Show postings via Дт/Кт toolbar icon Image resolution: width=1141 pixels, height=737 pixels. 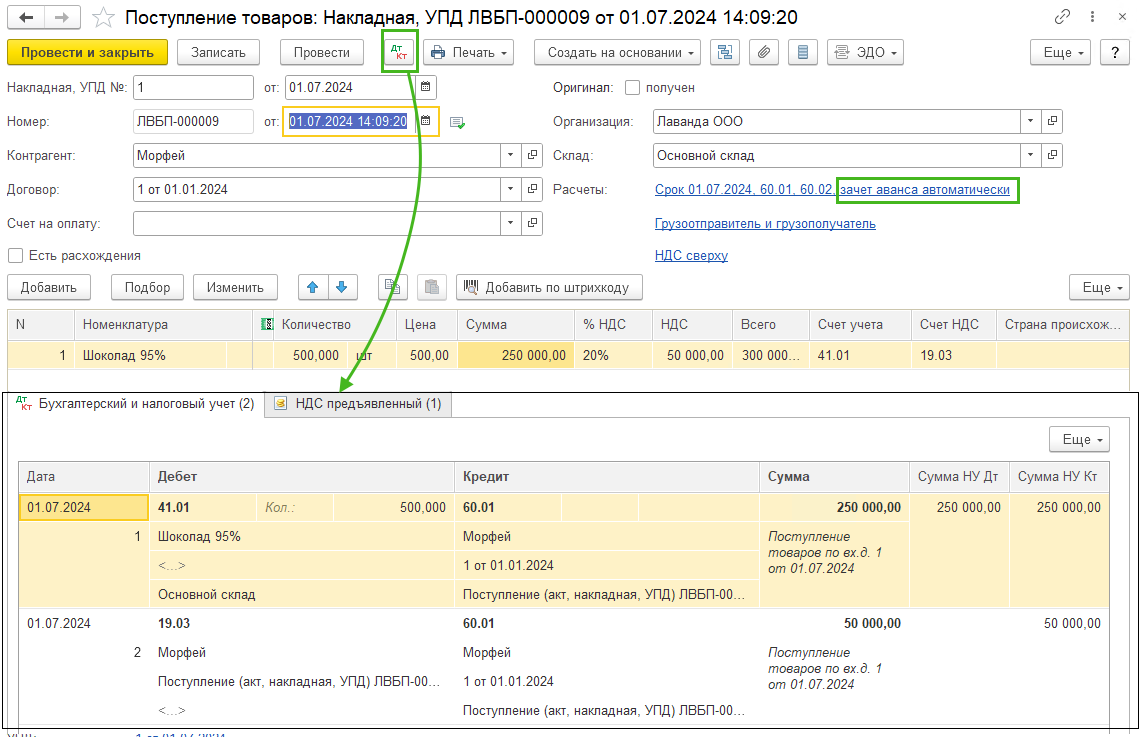[399, 52]
